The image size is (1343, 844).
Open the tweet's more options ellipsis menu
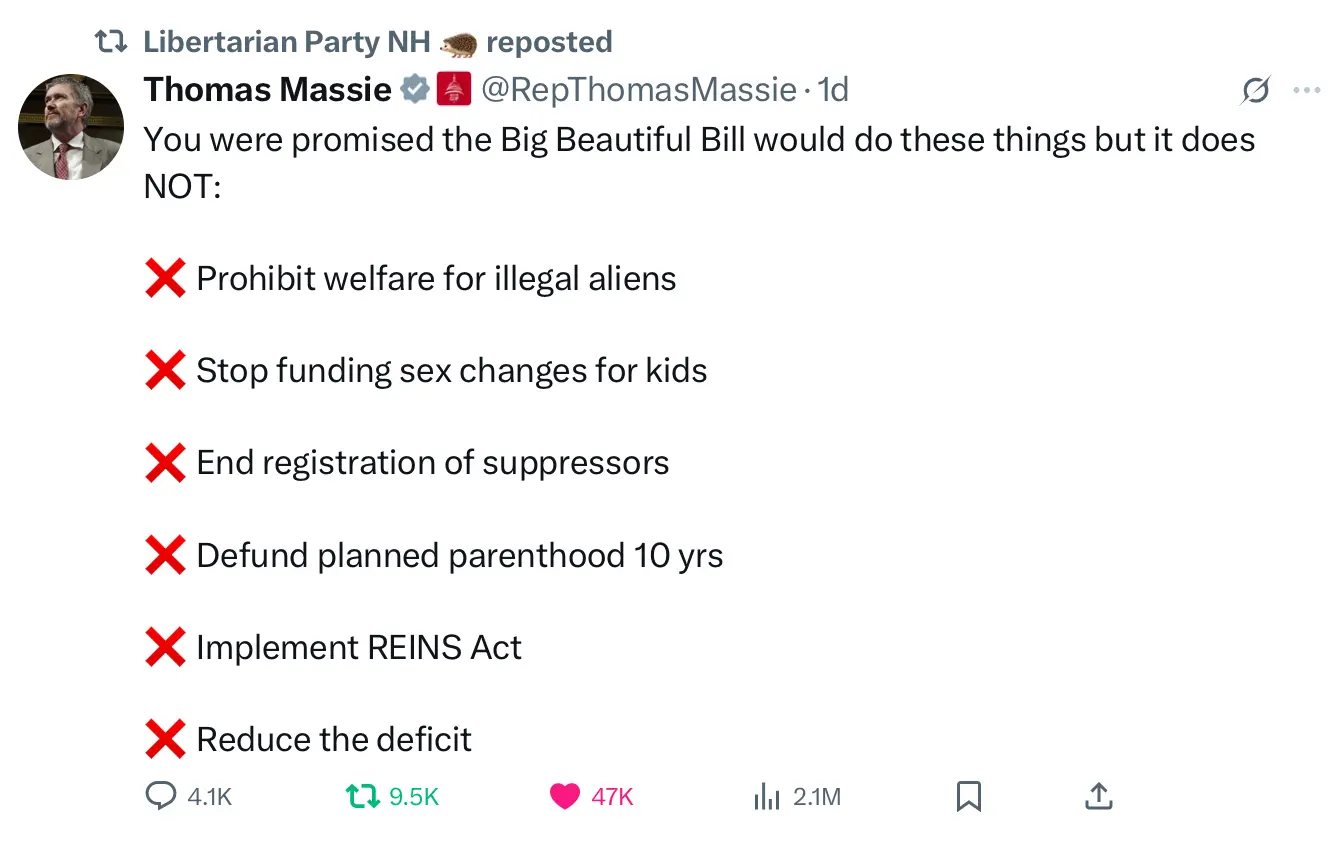pyautogui.click(x=1306, y=91)
